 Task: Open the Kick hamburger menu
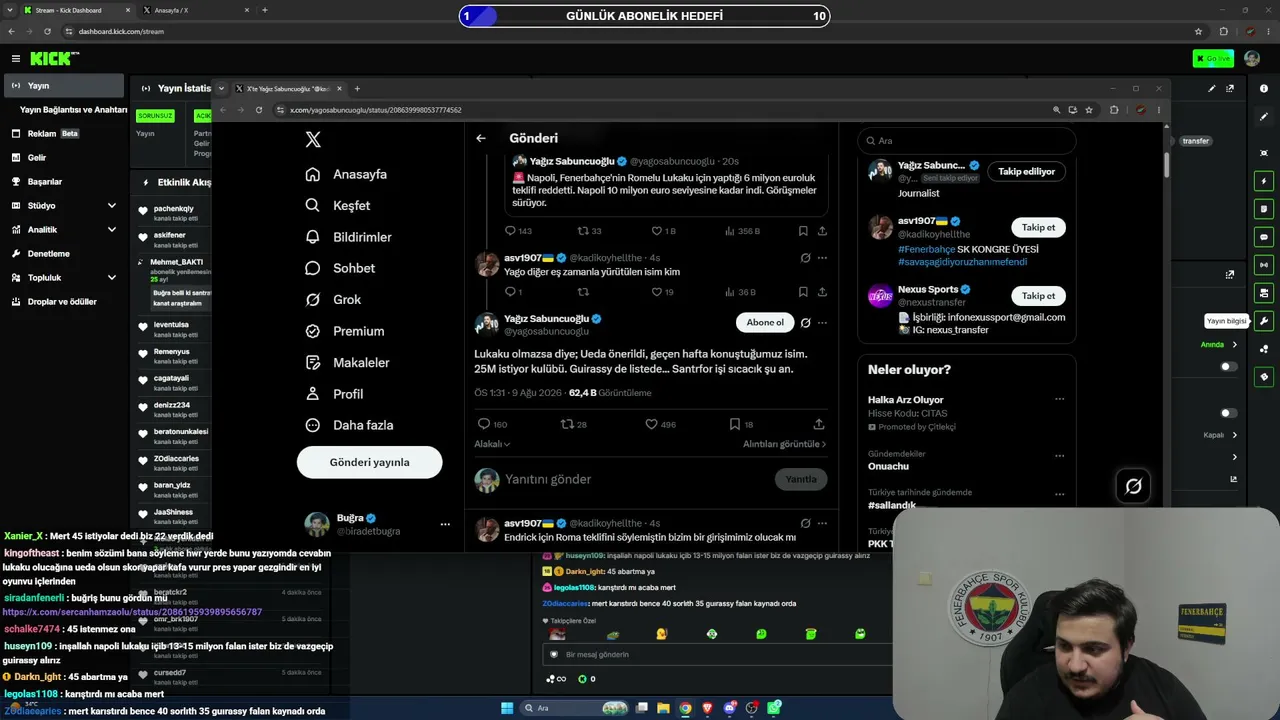pyautogui.click(x=15, y=59)
